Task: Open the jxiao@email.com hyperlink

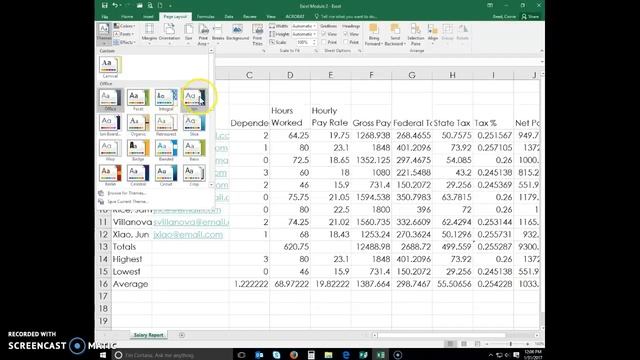Action: click(188, 235)
